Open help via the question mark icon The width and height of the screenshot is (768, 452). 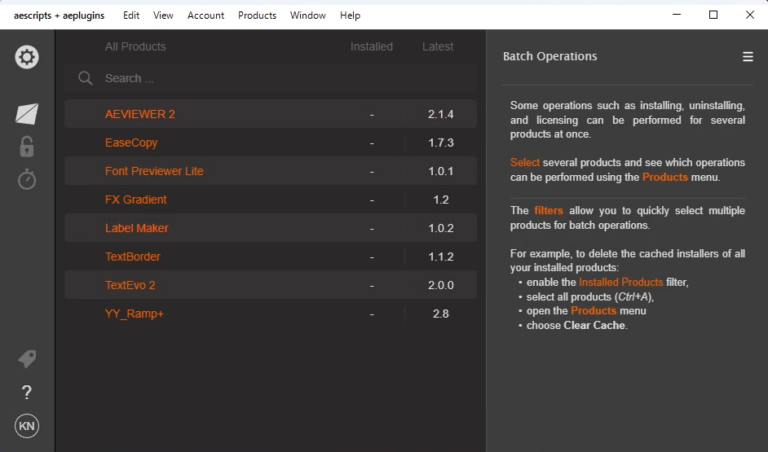(27, 392)
